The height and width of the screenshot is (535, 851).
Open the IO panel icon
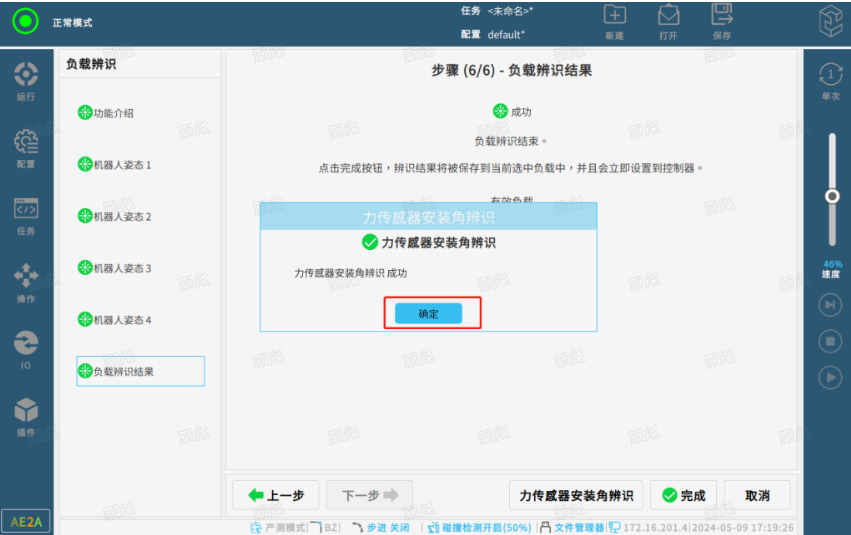point(26,348)
